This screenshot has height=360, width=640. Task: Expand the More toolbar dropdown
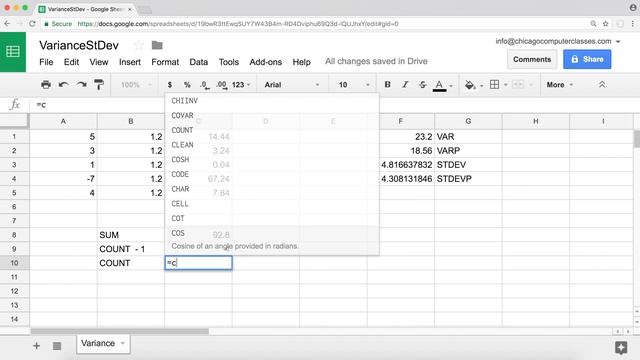click(x=560, y=84)
